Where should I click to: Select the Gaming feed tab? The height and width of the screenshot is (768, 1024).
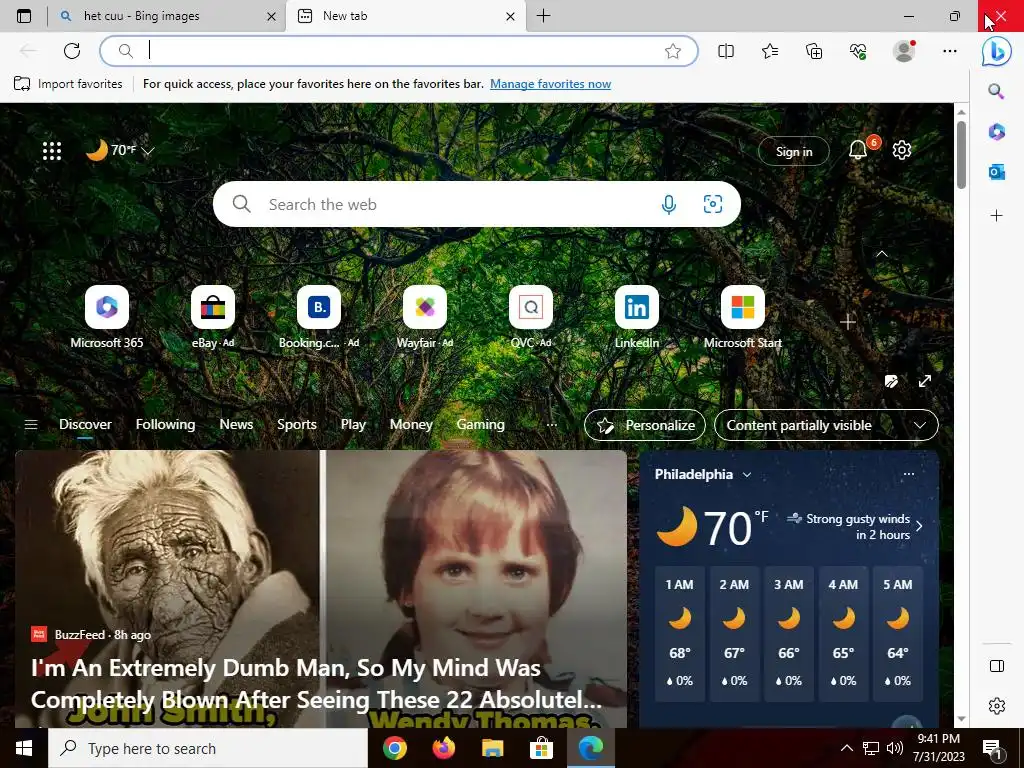[x=481, y=424]
